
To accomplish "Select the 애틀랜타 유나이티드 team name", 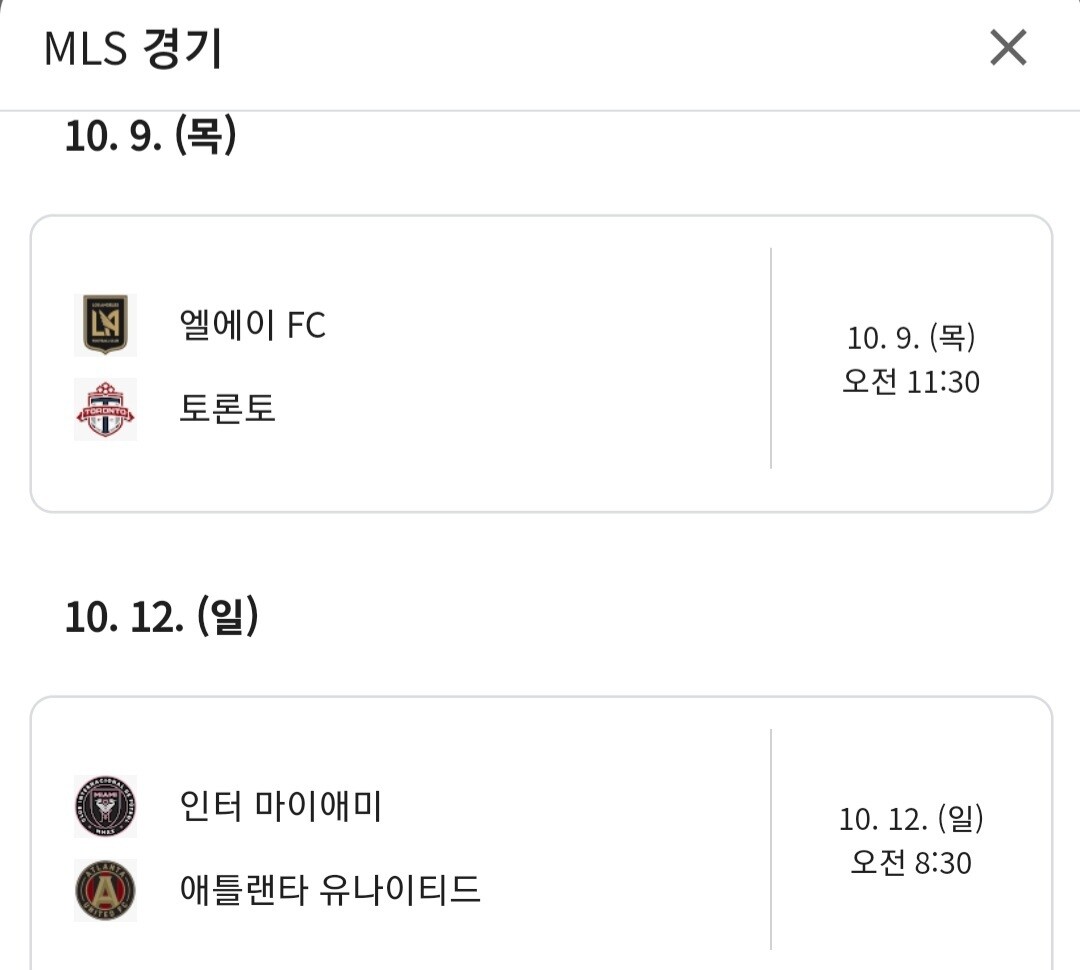I will tap(330, 889).
